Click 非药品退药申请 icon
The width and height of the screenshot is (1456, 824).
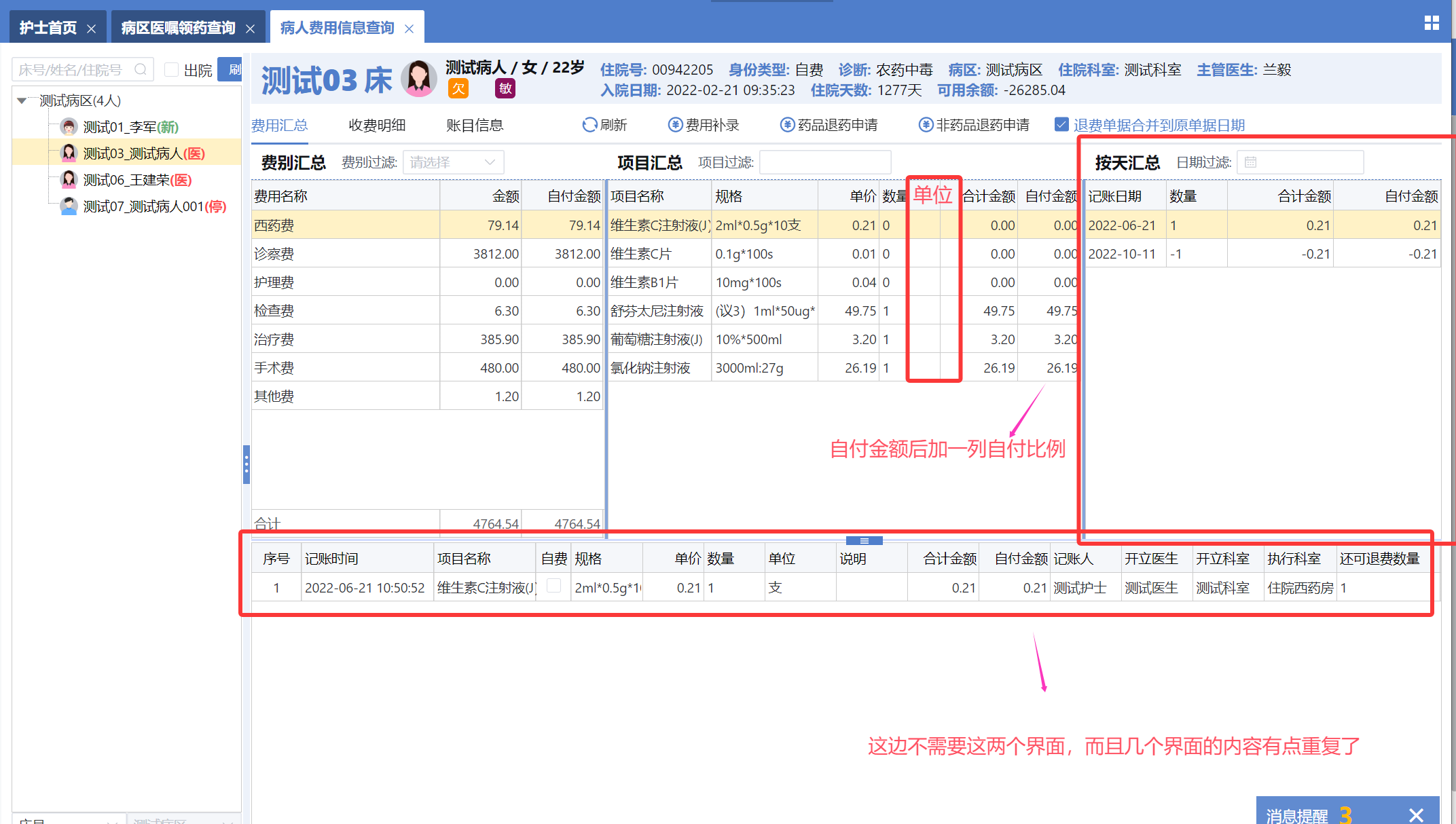(x=926, y=125)
